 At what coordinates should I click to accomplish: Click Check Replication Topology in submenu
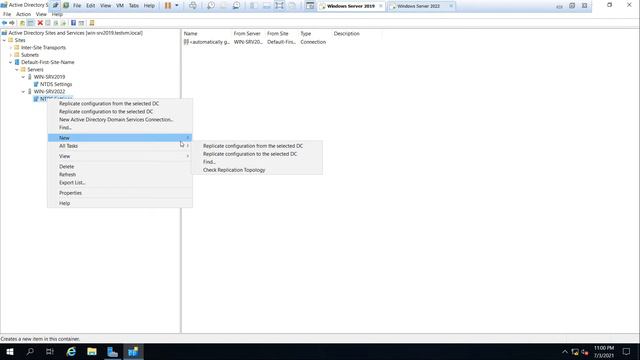[x=257, y=170]
